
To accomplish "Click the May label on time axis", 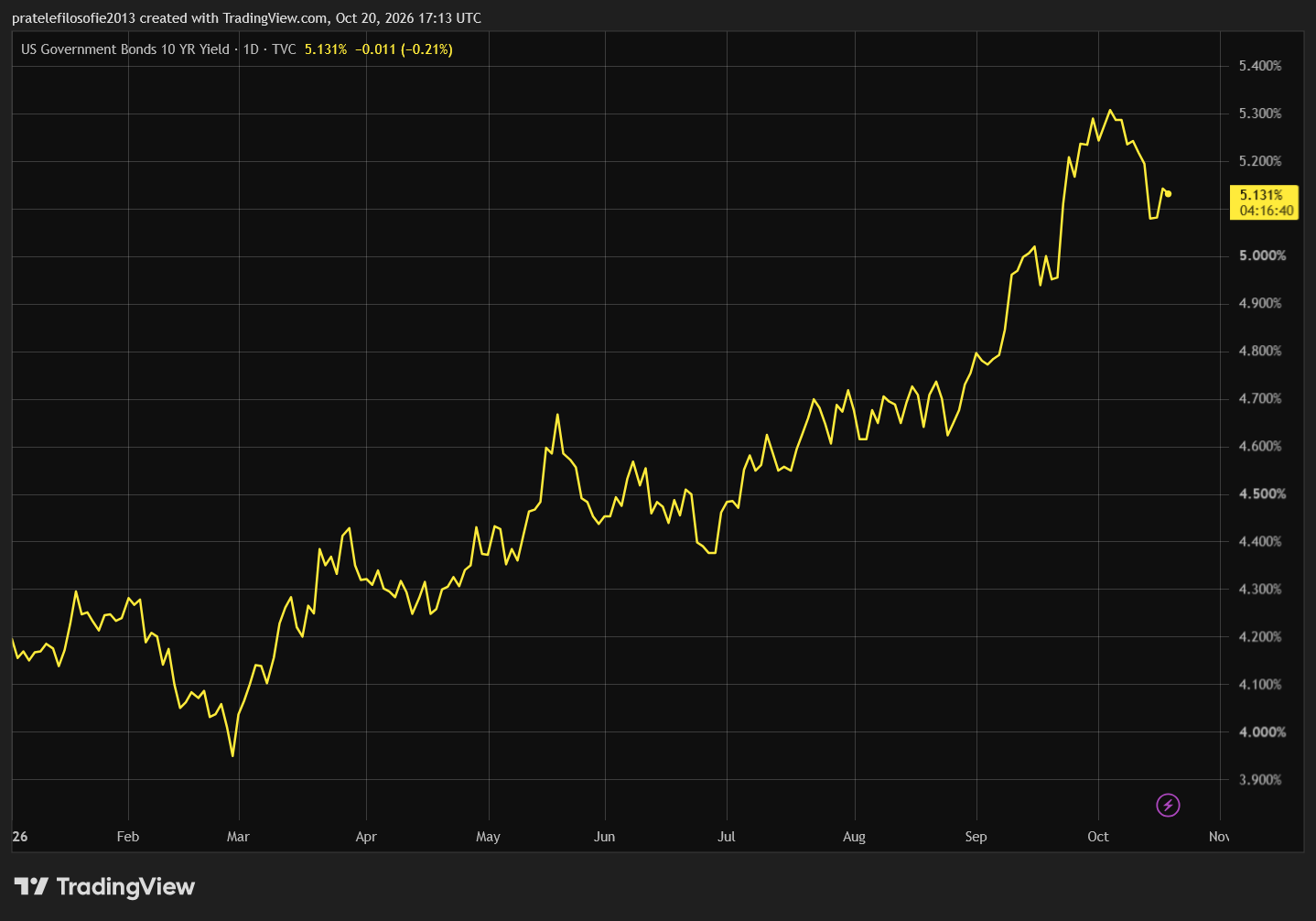I will (x=488, y=836).
